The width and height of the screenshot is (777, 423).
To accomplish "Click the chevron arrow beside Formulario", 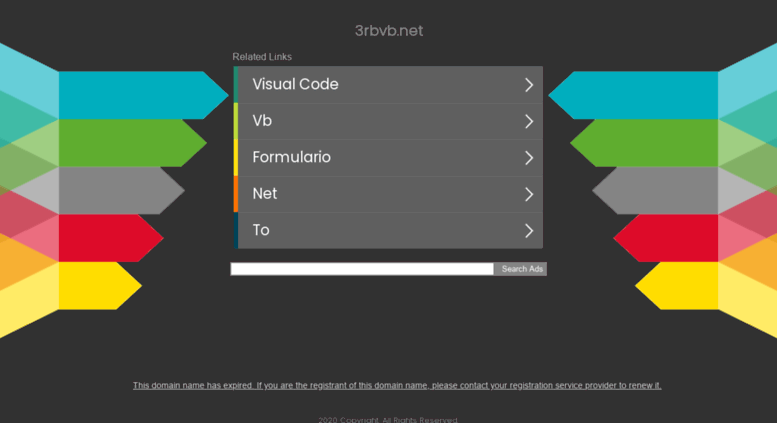I will pos(529,158).
